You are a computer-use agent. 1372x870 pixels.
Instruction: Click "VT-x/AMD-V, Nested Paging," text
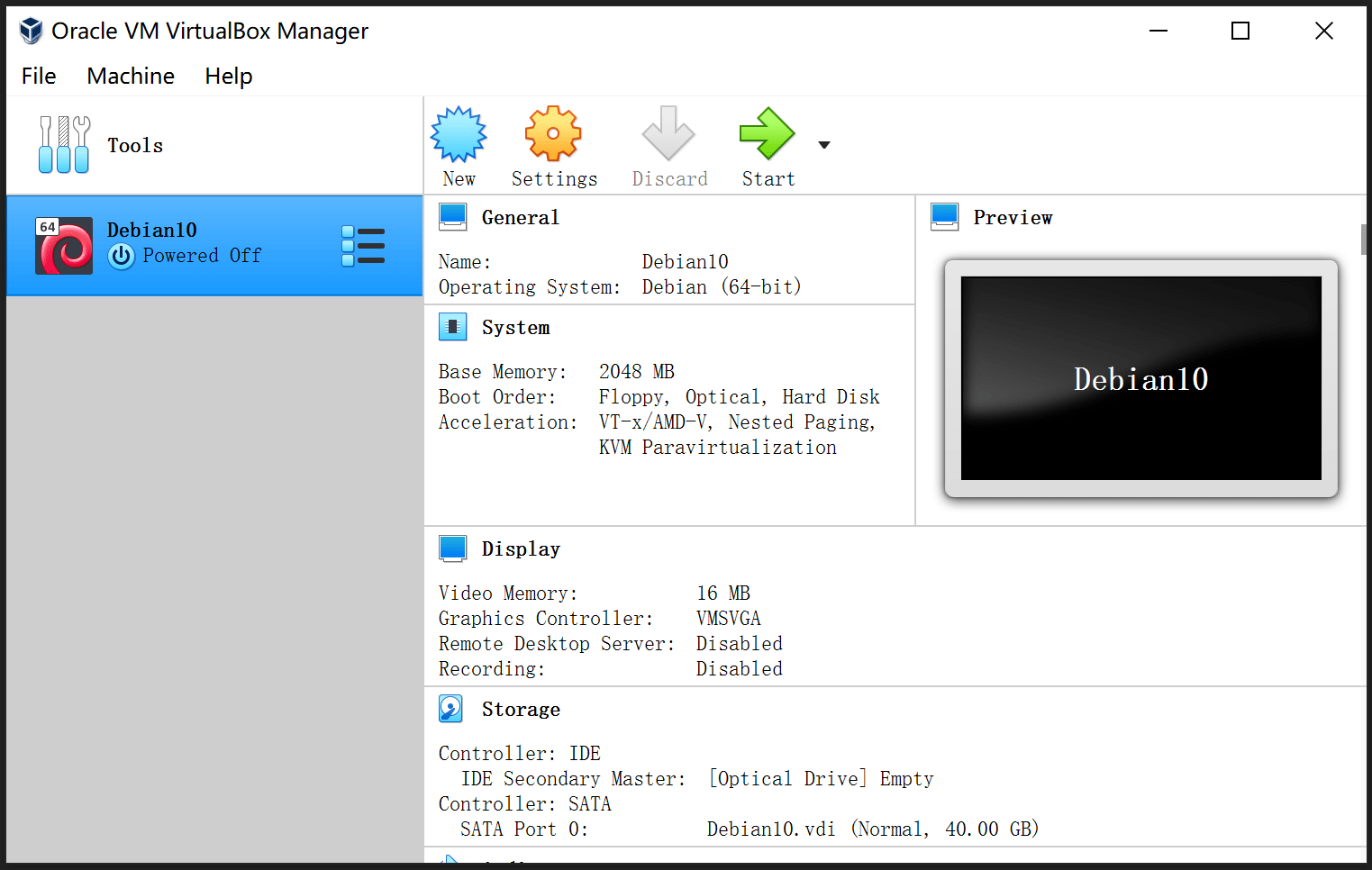[x=737, y=422]
